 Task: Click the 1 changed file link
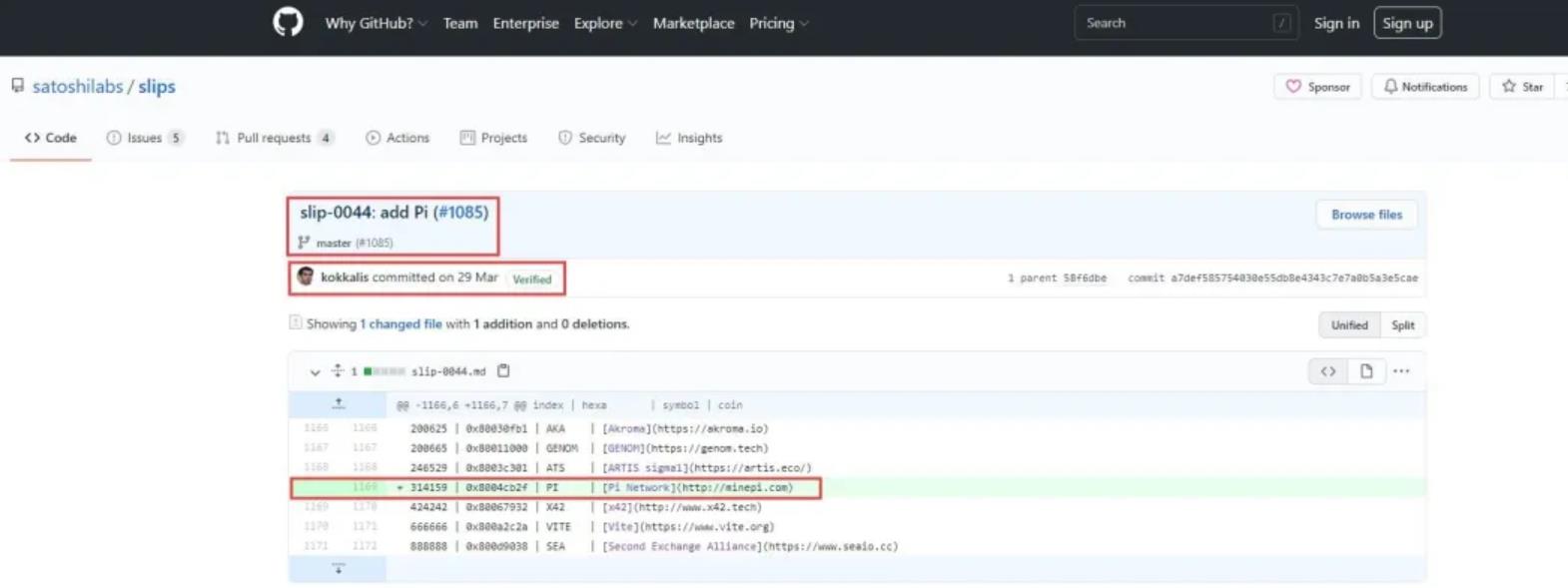click(x=400, y=324)
